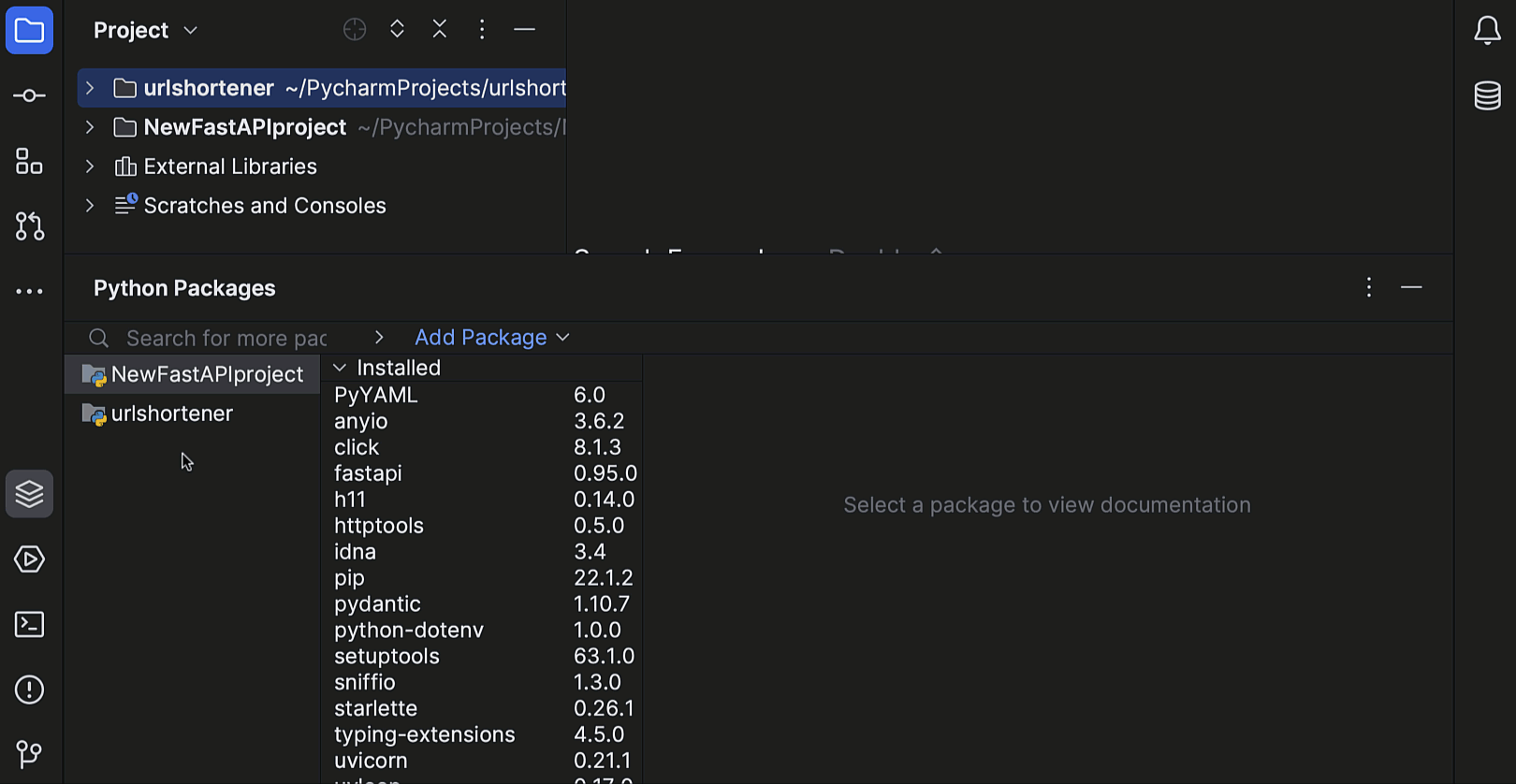1516x784 pixels.
Task: Expand the External Libraries node
Action: [90, 167]
